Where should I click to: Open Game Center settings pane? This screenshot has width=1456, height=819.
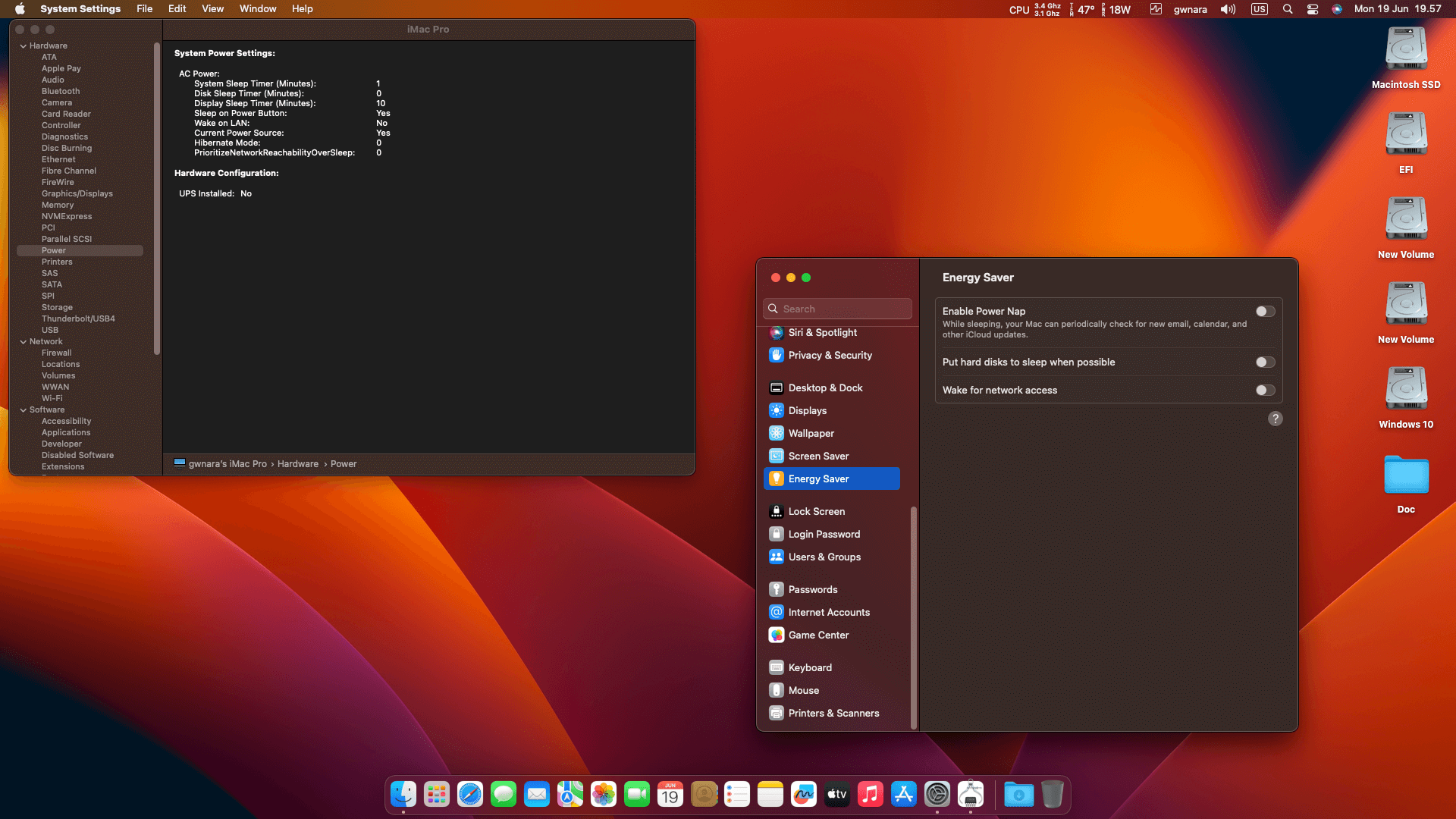click(818, 635)
